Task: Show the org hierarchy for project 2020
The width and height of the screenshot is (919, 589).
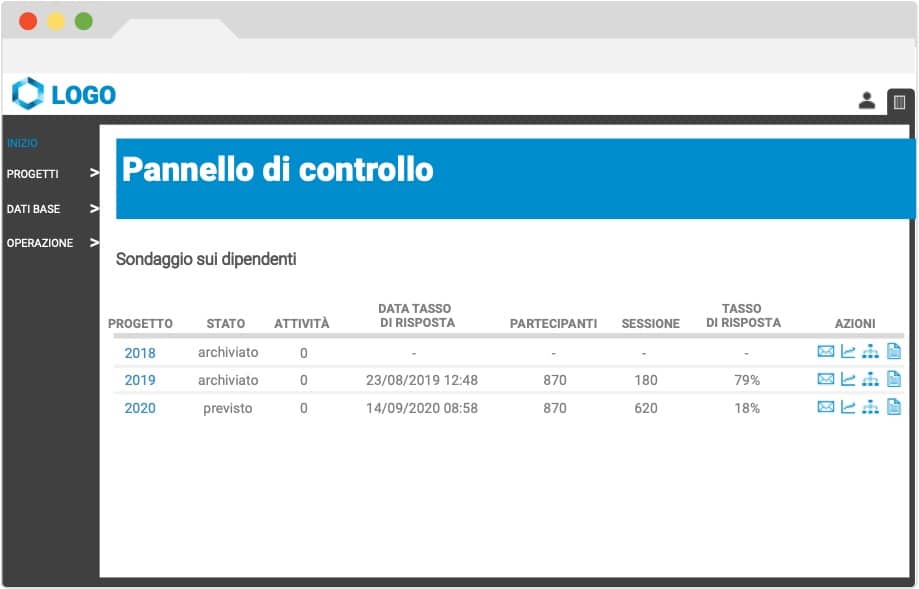Action: coord(870,406)
